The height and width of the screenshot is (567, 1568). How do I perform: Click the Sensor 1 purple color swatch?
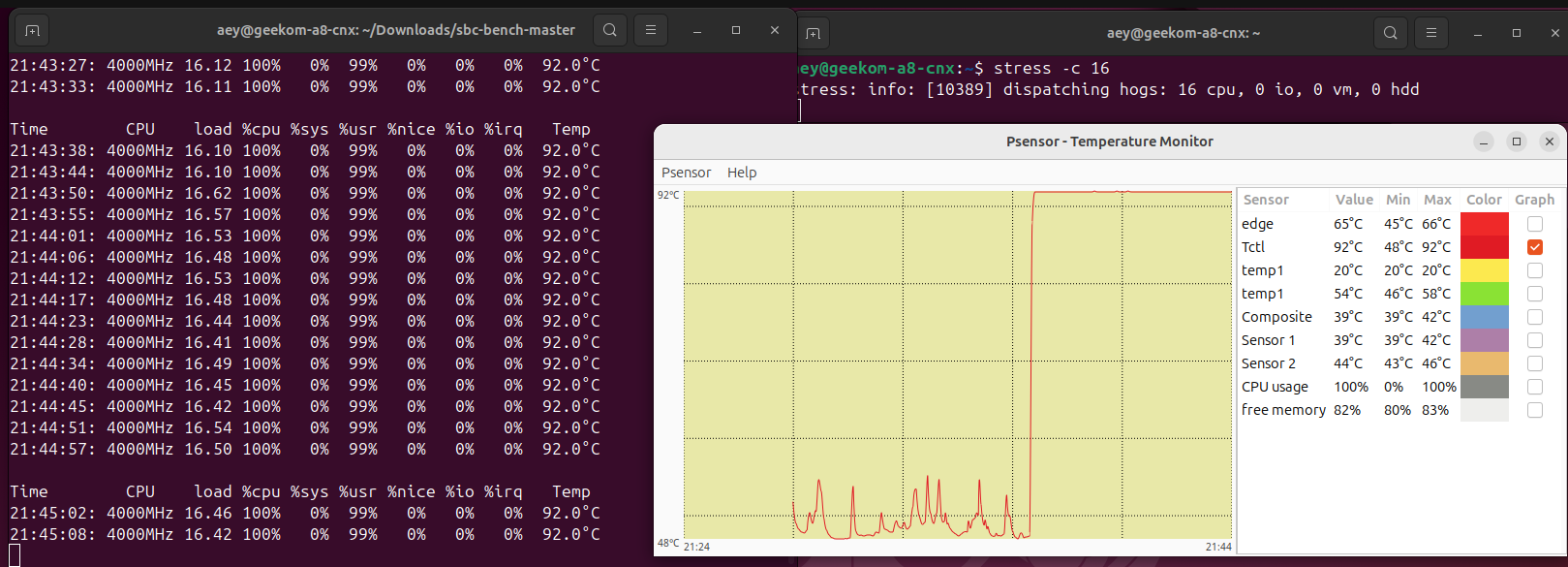click(1485, 340)
